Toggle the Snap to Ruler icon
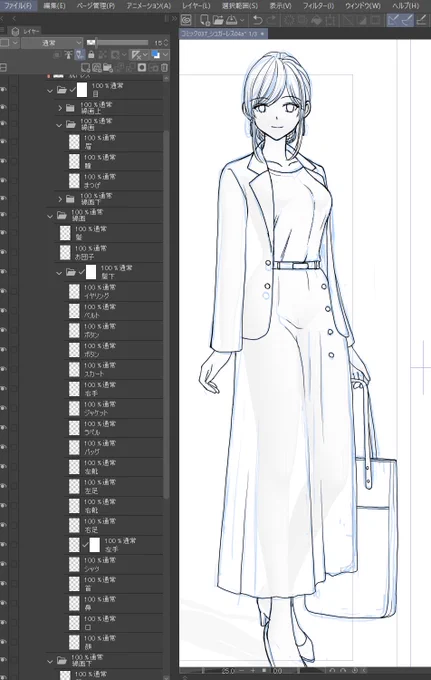431x680 pixels. click(393, 20)
